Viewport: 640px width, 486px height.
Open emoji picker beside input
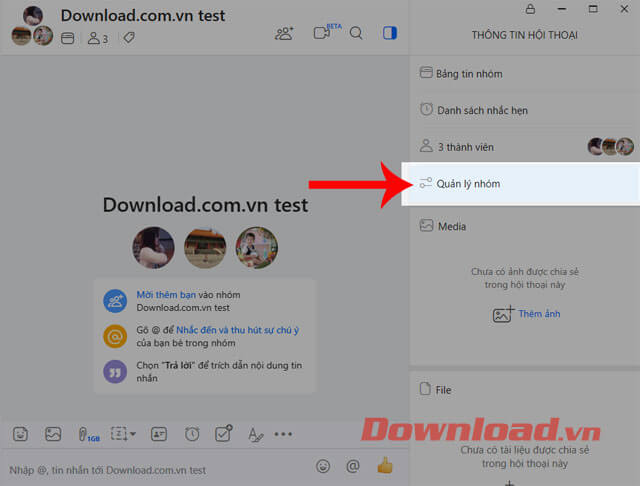click(x=323, y=466)
